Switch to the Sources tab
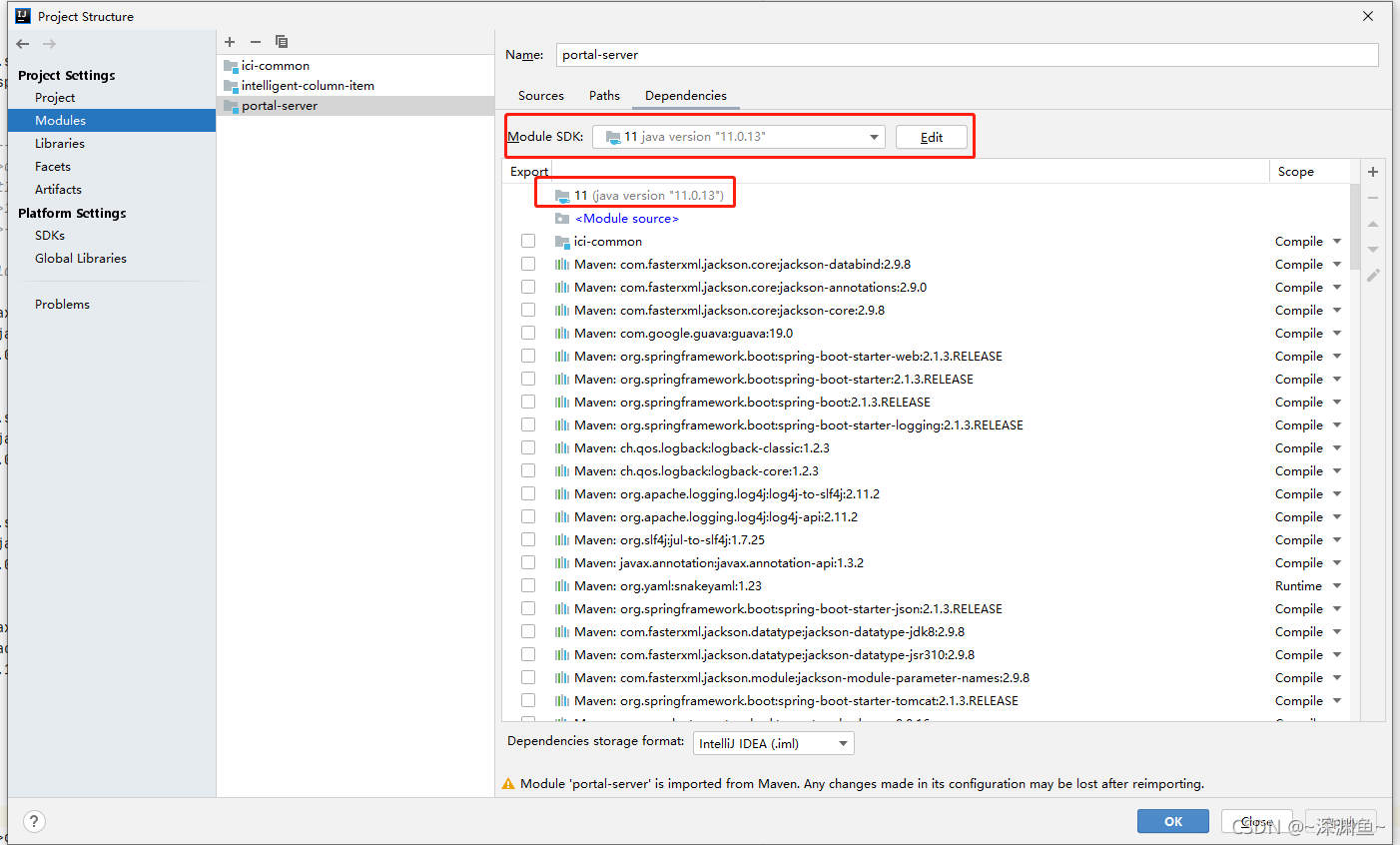Viewport: 1400px width, 845px height. pyautogui.click(x=541, y=96)
